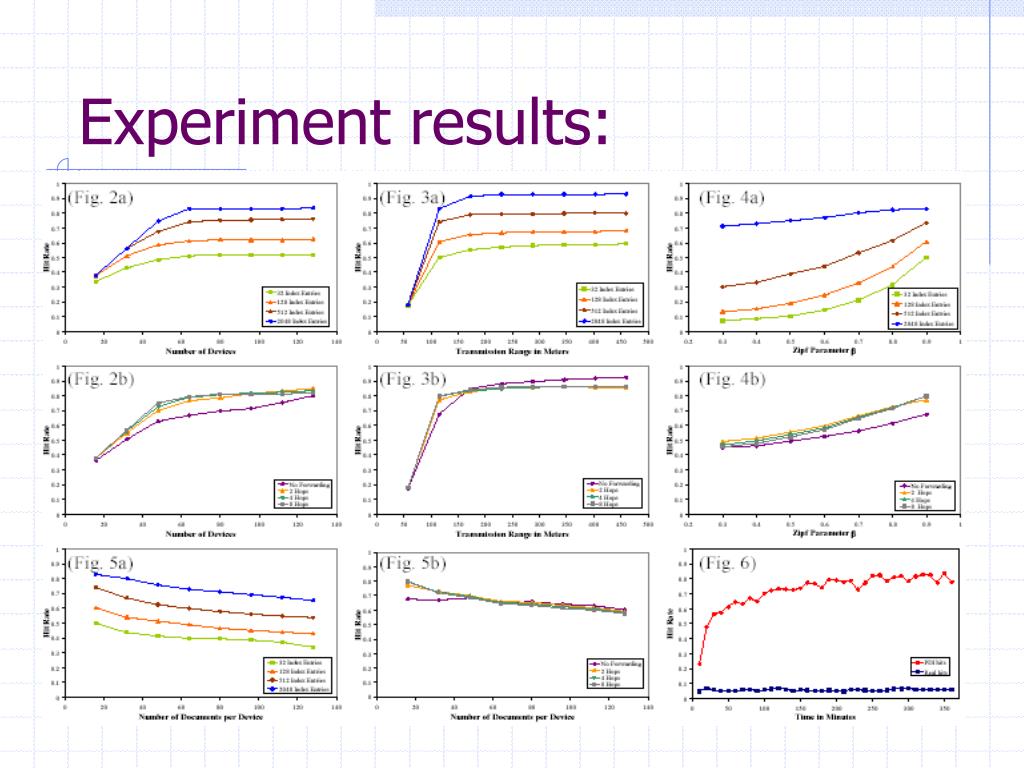Click Number of Devices axis label under Fig. 2a
This screenshot has height=768, width=1024.
click(200, 351)
